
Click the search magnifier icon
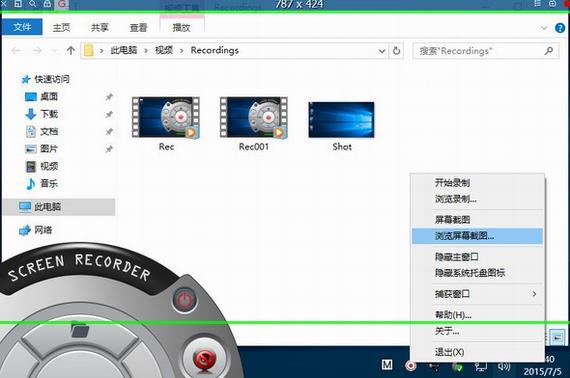549,51
